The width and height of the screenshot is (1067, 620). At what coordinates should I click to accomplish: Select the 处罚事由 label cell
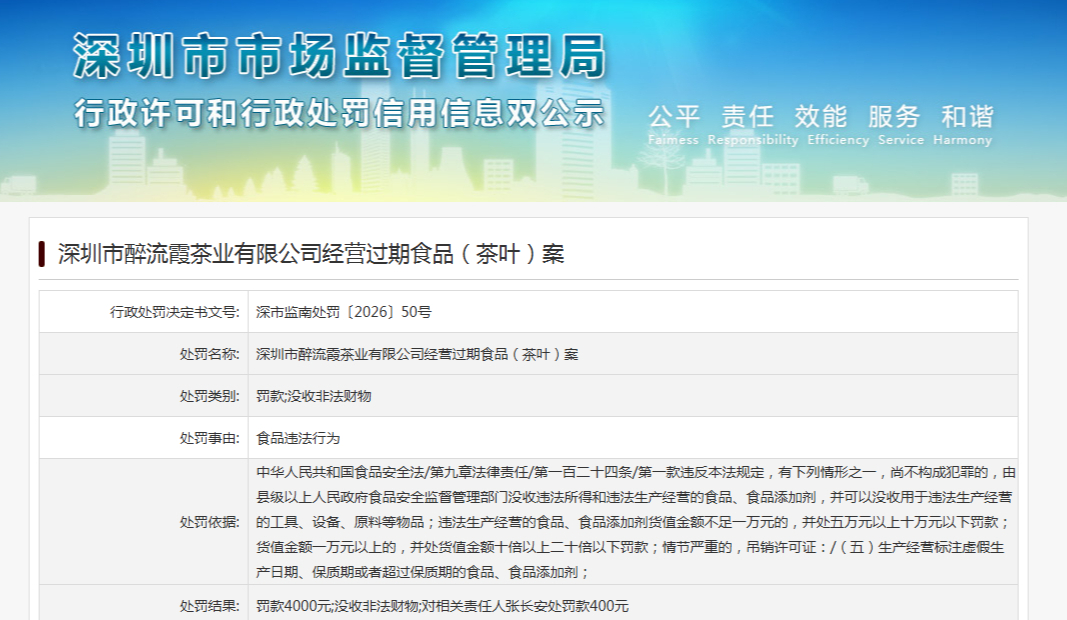point(144,438)
